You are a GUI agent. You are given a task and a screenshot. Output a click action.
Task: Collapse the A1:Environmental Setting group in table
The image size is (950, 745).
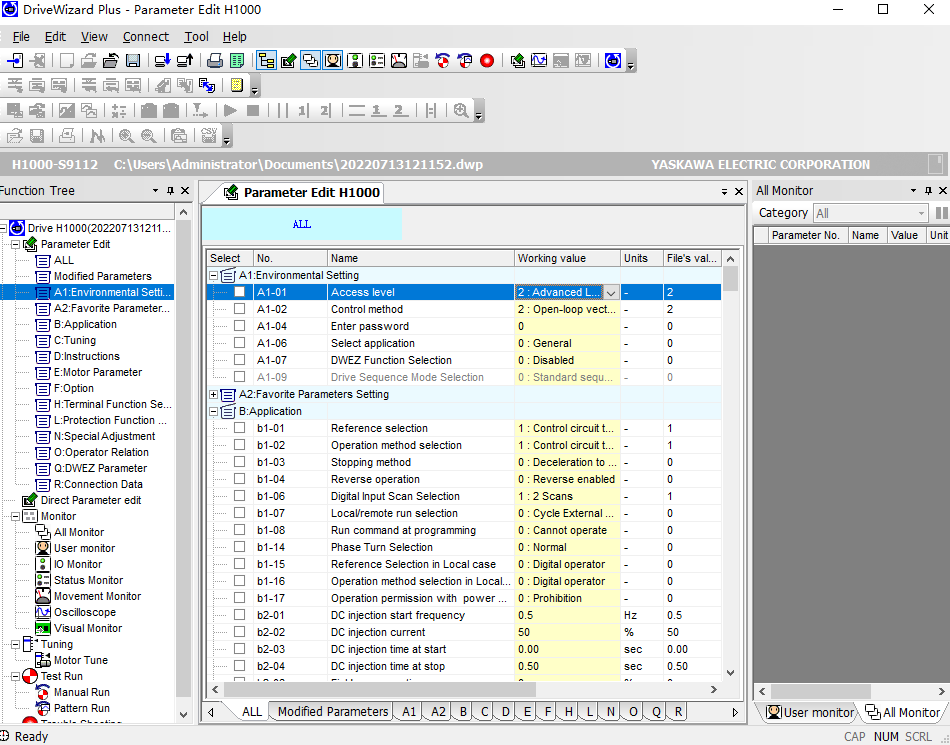click(x=213, y=275)
